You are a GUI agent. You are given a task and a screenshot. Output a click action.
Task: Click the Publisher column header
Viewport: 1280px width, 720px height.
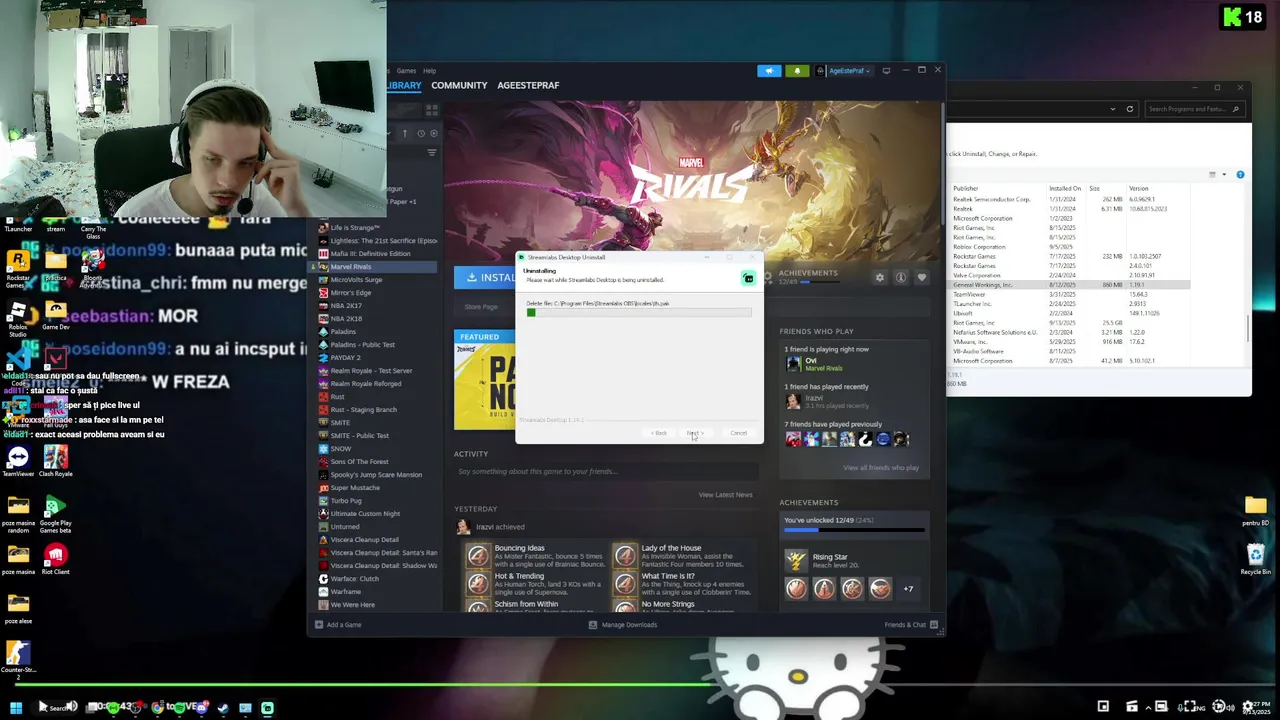[x=966, y=188]
